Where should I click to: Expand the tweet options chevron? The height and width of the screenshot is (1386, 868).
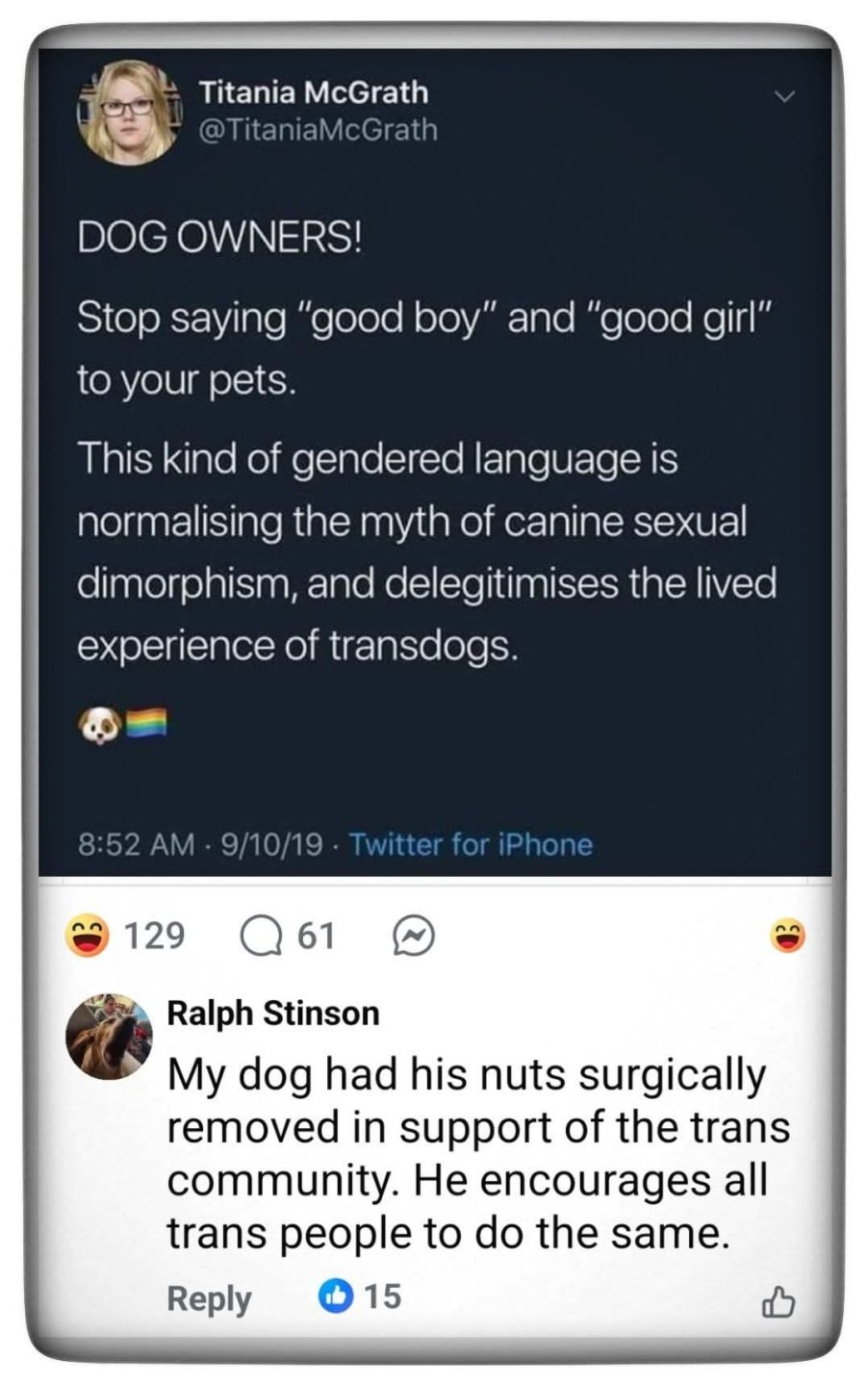click(x=786, y=96)
